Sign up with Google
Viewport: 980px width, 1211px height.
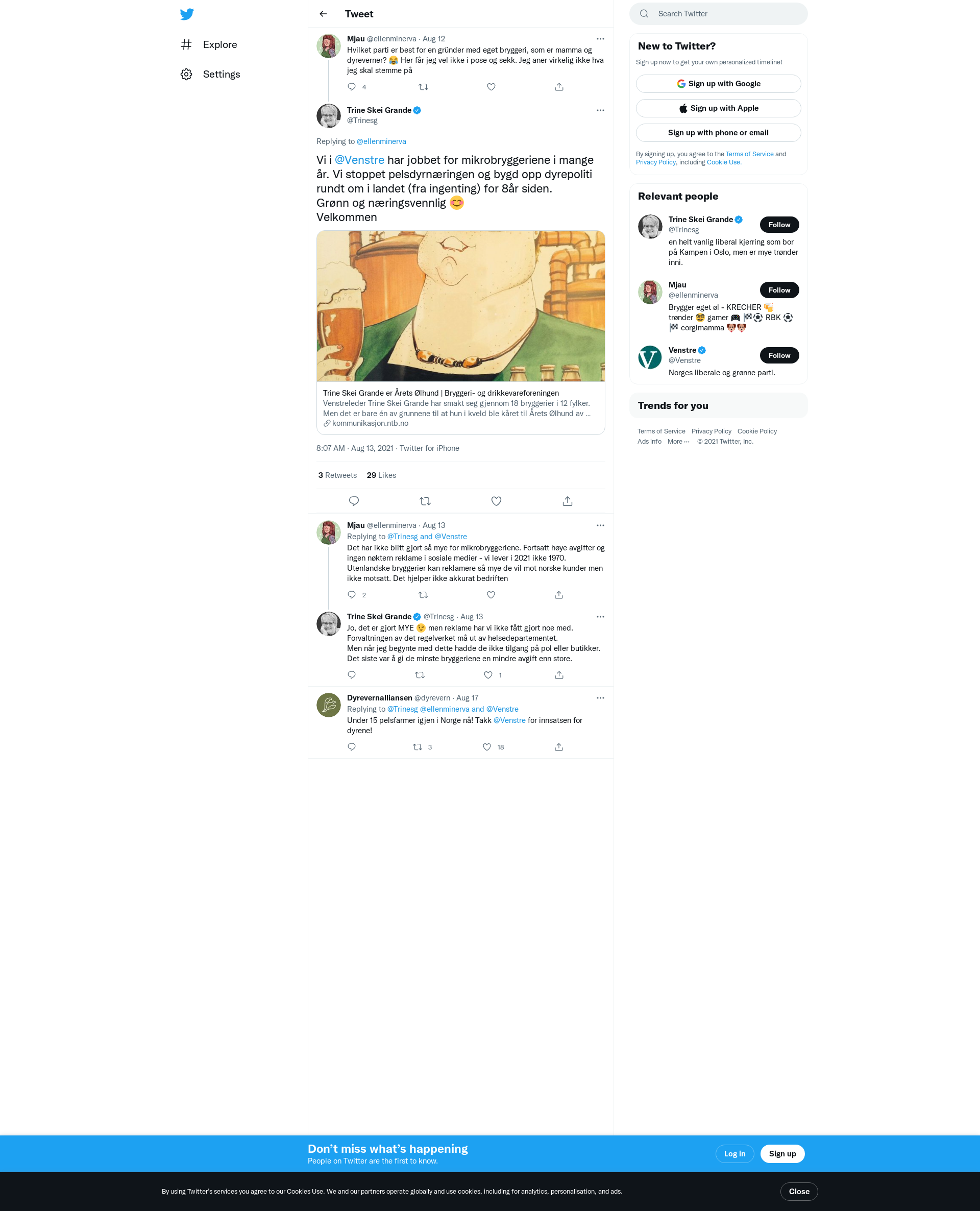pyautogui.click(x=718, y=84)
